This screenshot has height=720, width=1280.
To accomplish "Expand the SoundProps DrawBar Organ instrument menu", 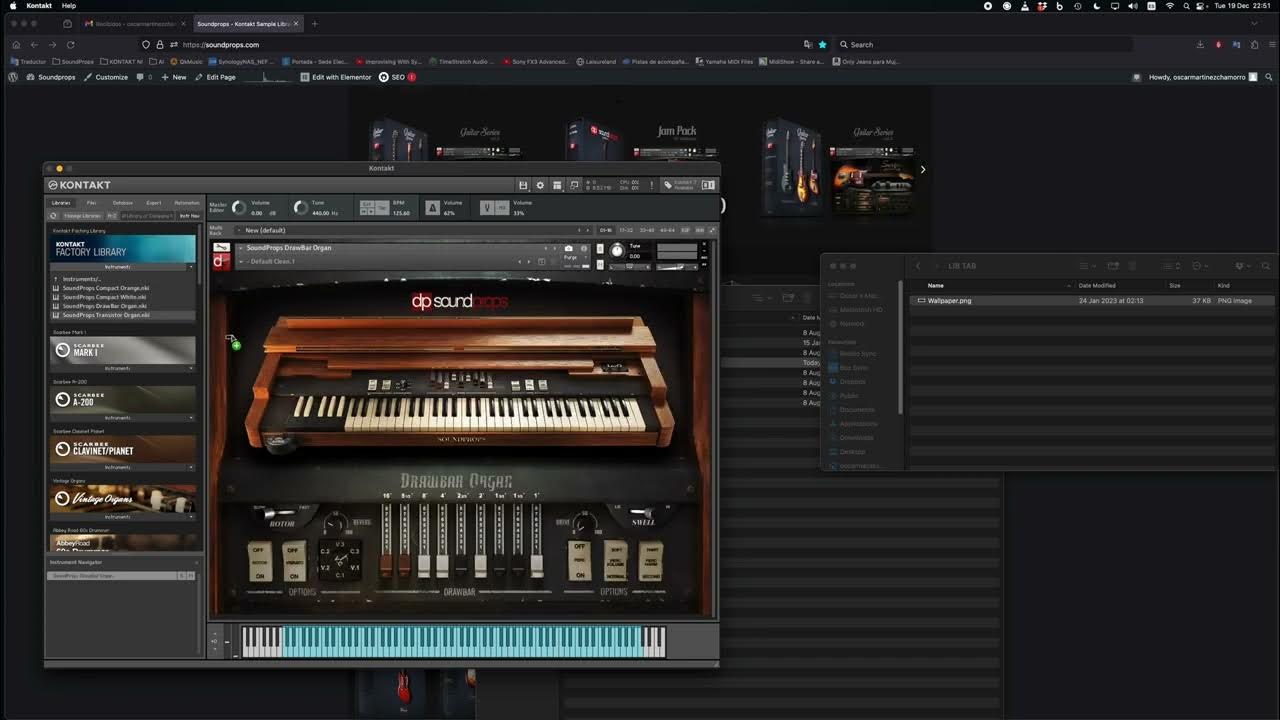I will [x=240, y=248].
